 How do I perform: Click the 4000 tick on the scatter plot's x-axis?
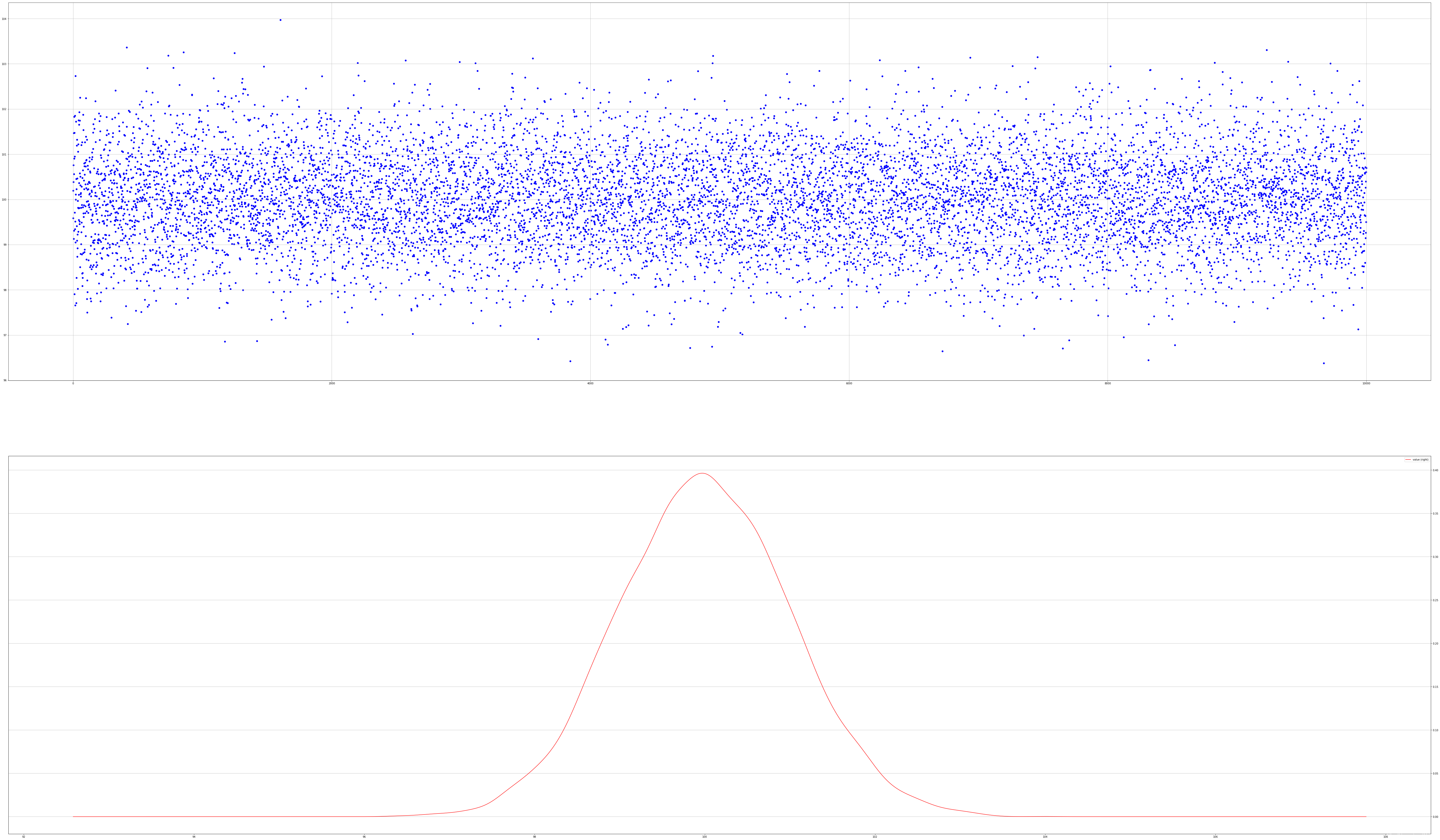coord(590,384)
